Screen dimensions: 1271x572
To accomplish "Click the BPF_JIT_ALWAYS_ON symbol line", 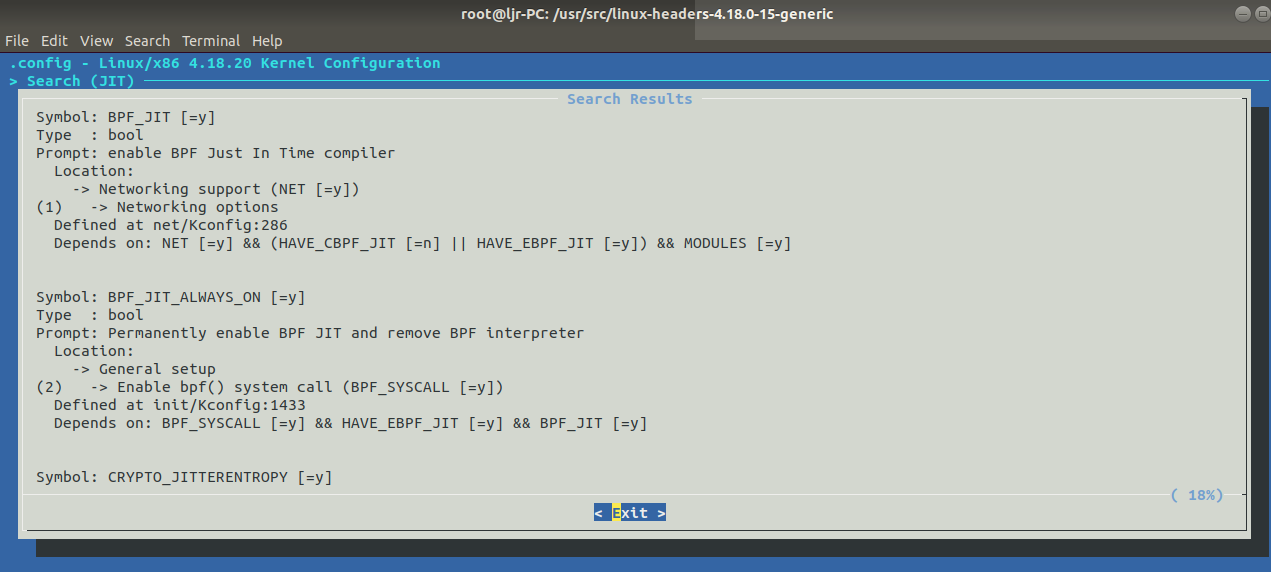I will pos(171,297).
